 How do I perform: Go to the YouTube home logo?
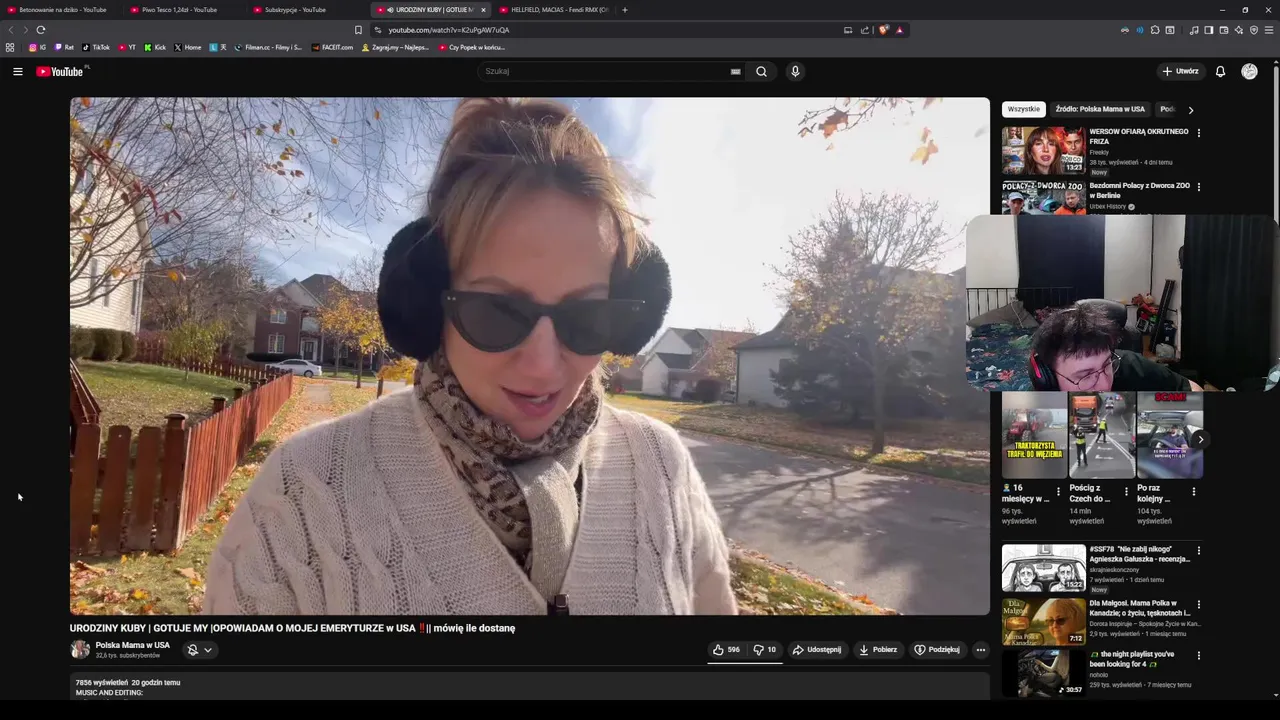coord(62,71)
